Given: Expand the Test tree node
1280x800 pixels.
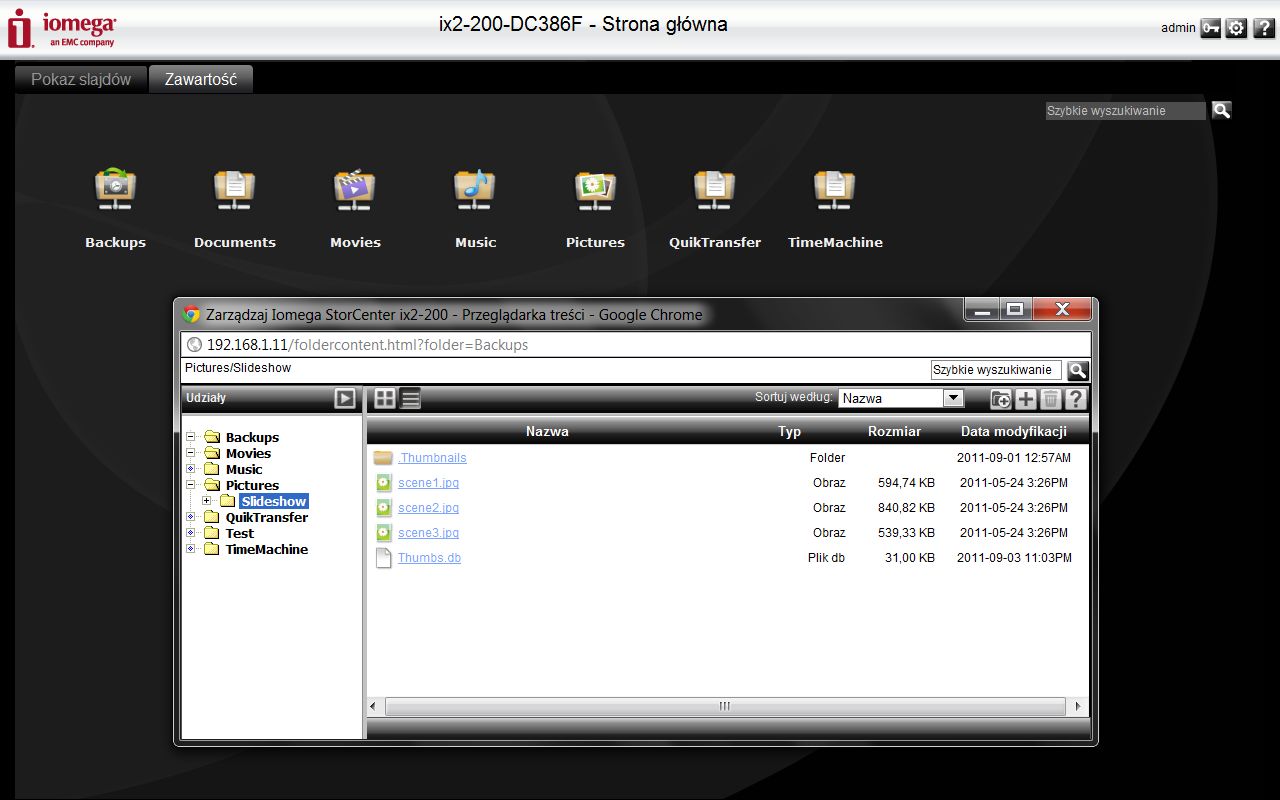Looking at the screenshot, I should pyautogui.click(x=191, y=533).
